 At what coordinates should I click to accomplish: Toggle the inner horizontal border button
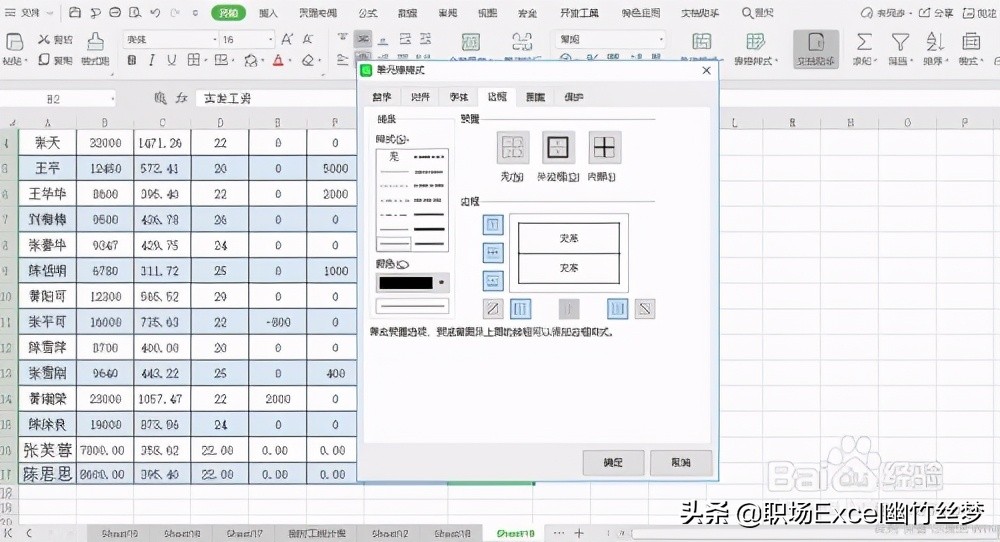click(x=494, y=253)
